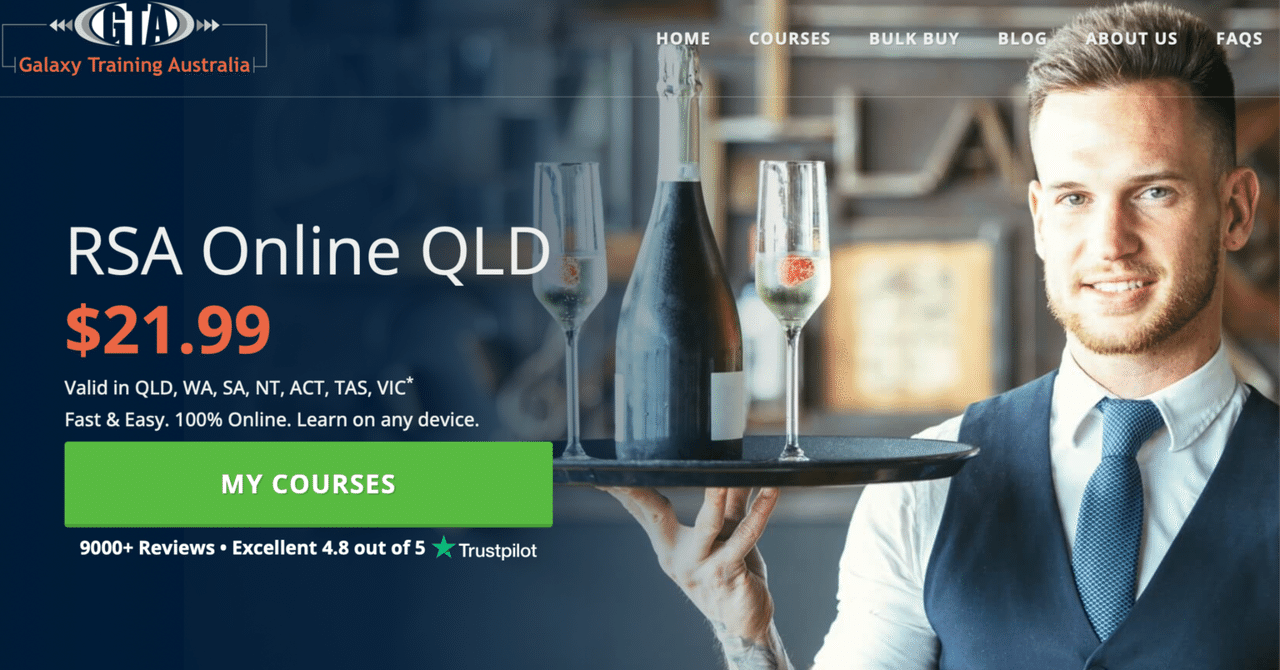Click the green MY COURSES button
1280x670 pixels.
click(308, 484)
